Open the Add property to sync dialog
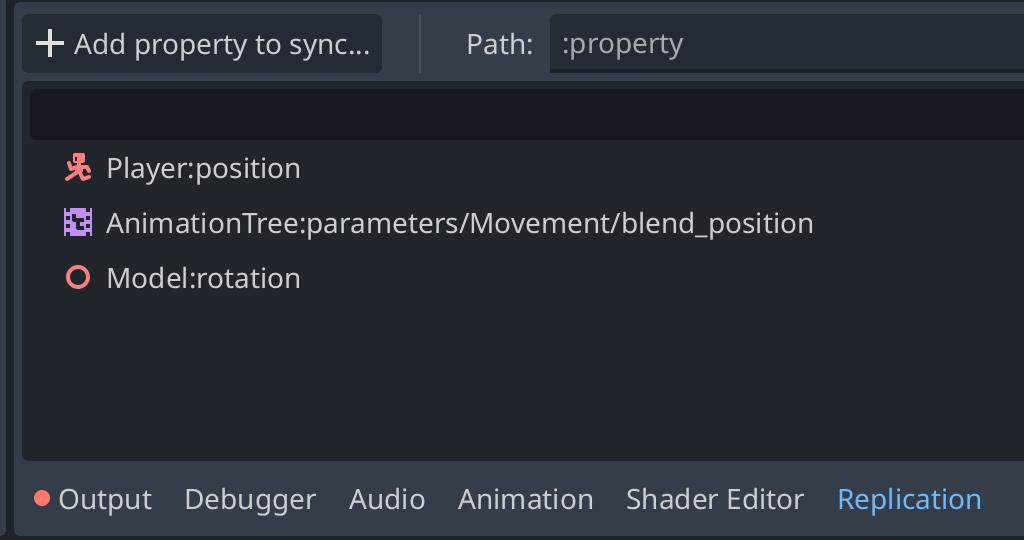Image resolution: width=1024 pixels, height=540 pixels. point(202,44)
